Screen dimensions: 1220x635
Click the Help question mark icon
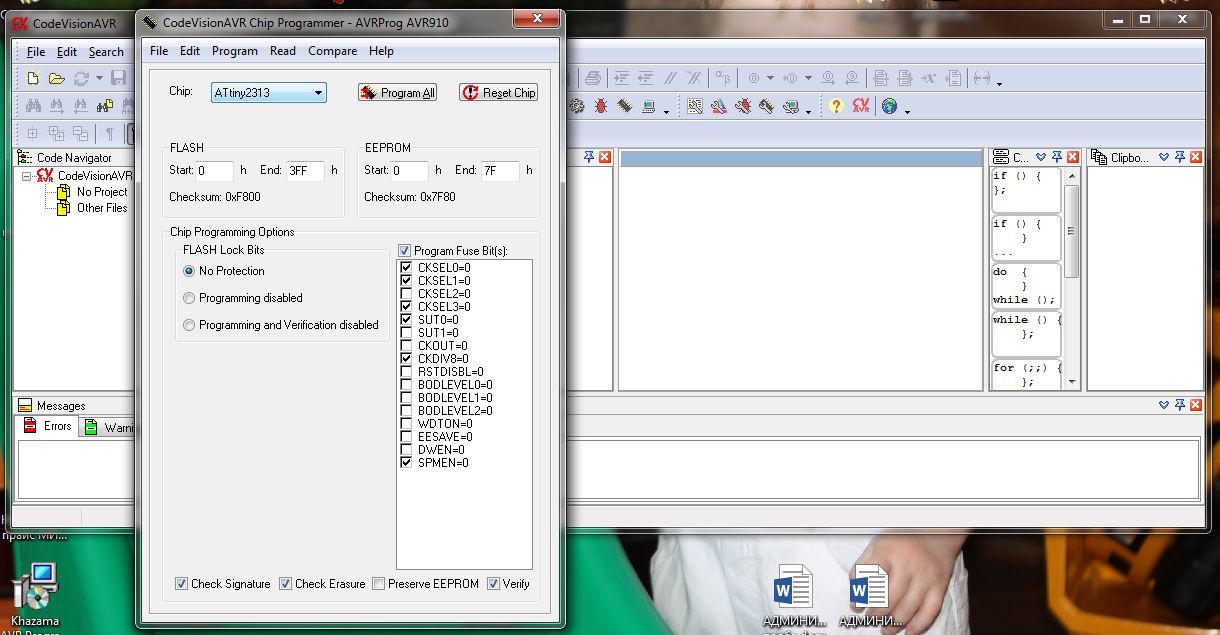coord(836,106)
